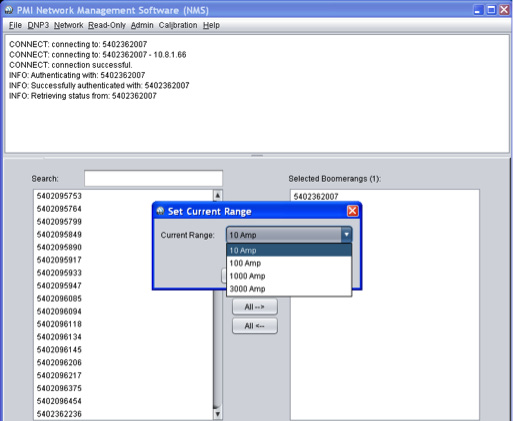Select boomerang 5402095849 in list
Image resolution: width=513 pixels, height=421 pixels.
[x=123, y=234]
